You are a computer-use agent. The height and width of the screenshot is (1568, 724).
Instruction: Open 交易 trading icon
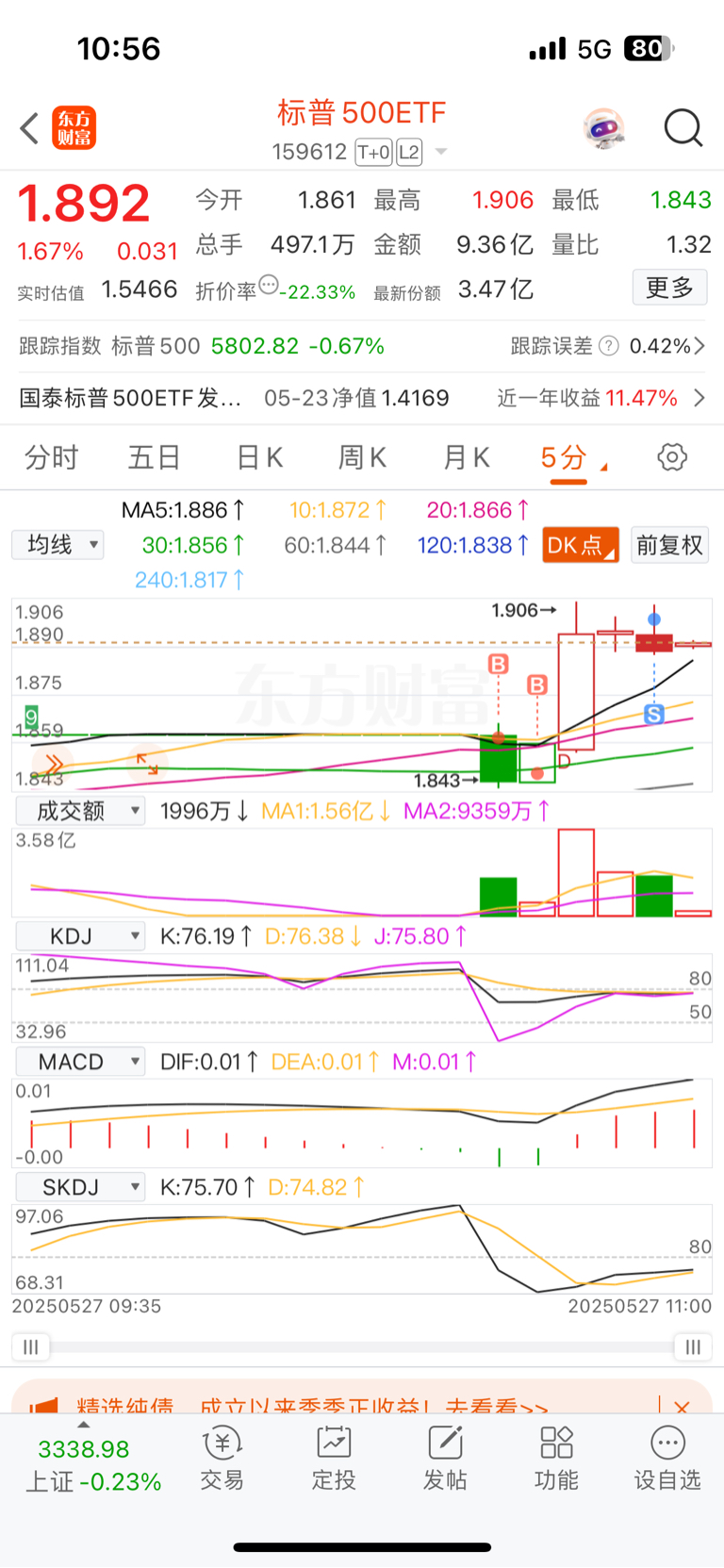coord(222,1459)
